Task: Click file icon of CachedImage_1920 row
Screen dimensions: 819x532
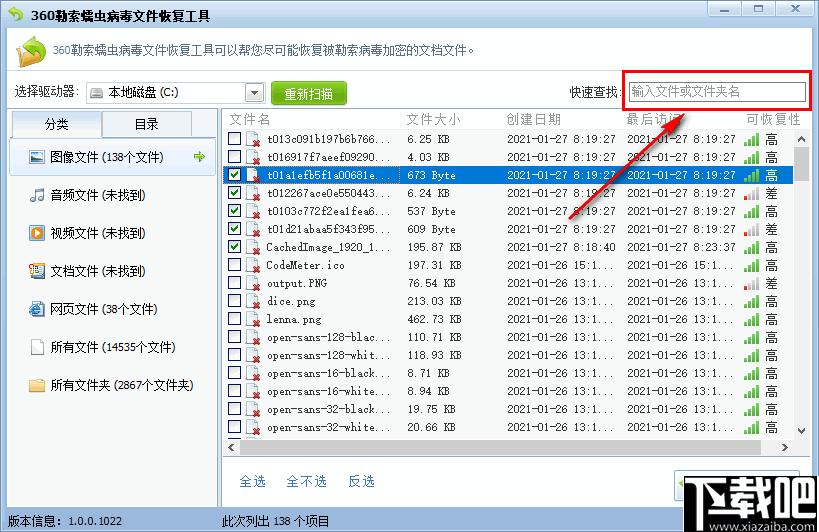Action: pyautogui.click(x=253, y=247)
